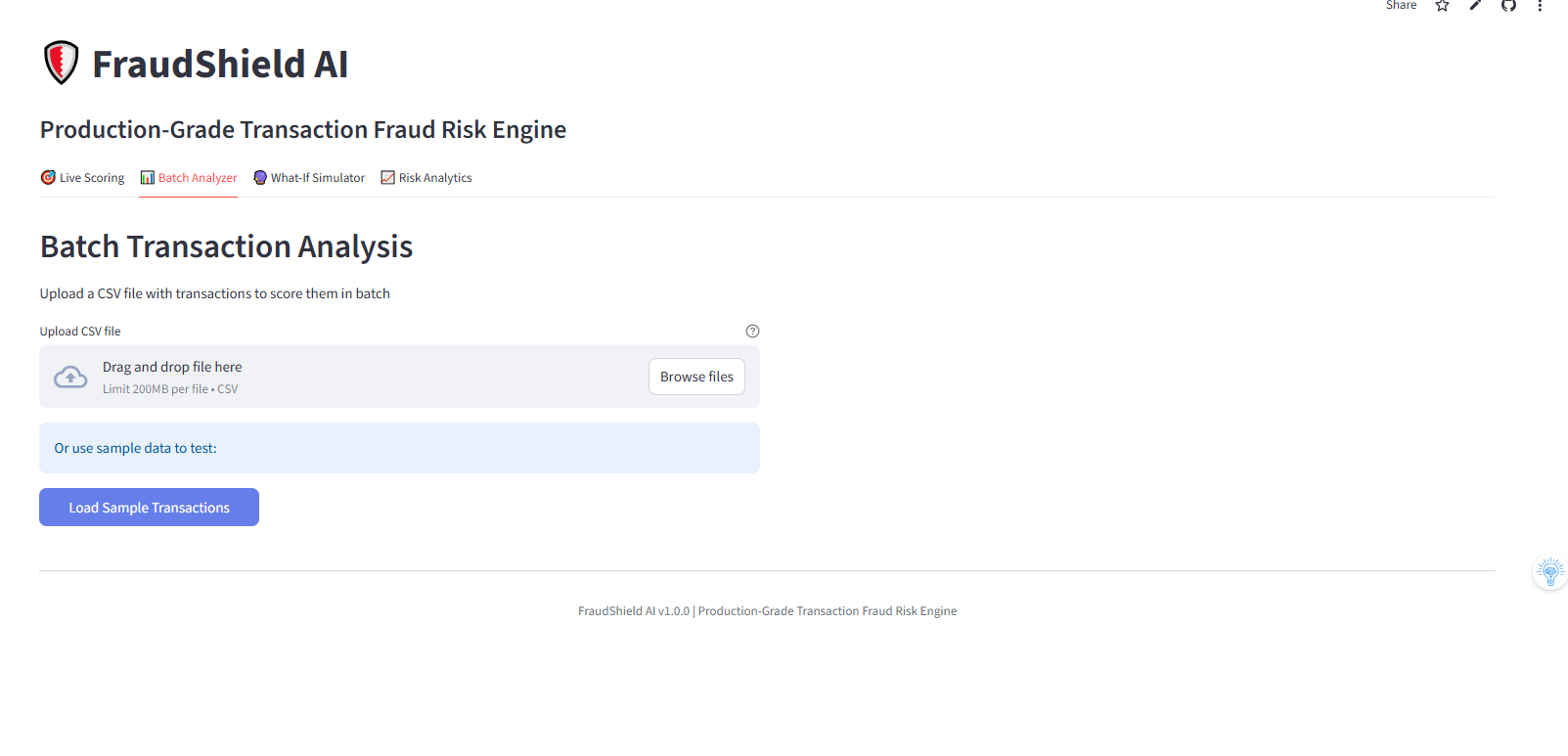Open the three-dot main menu

coord(1540,5)
